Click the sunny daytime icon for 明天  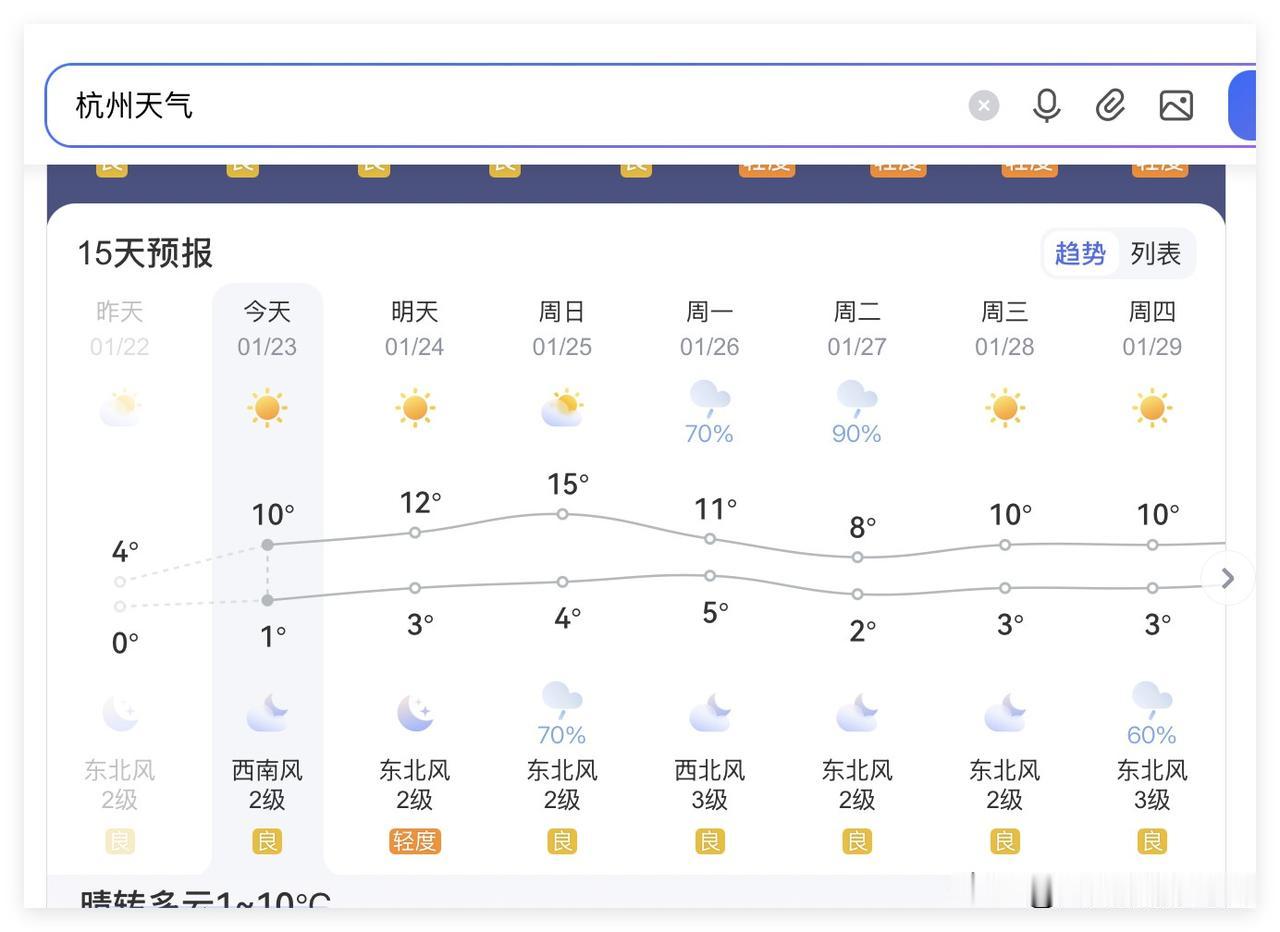415,408
